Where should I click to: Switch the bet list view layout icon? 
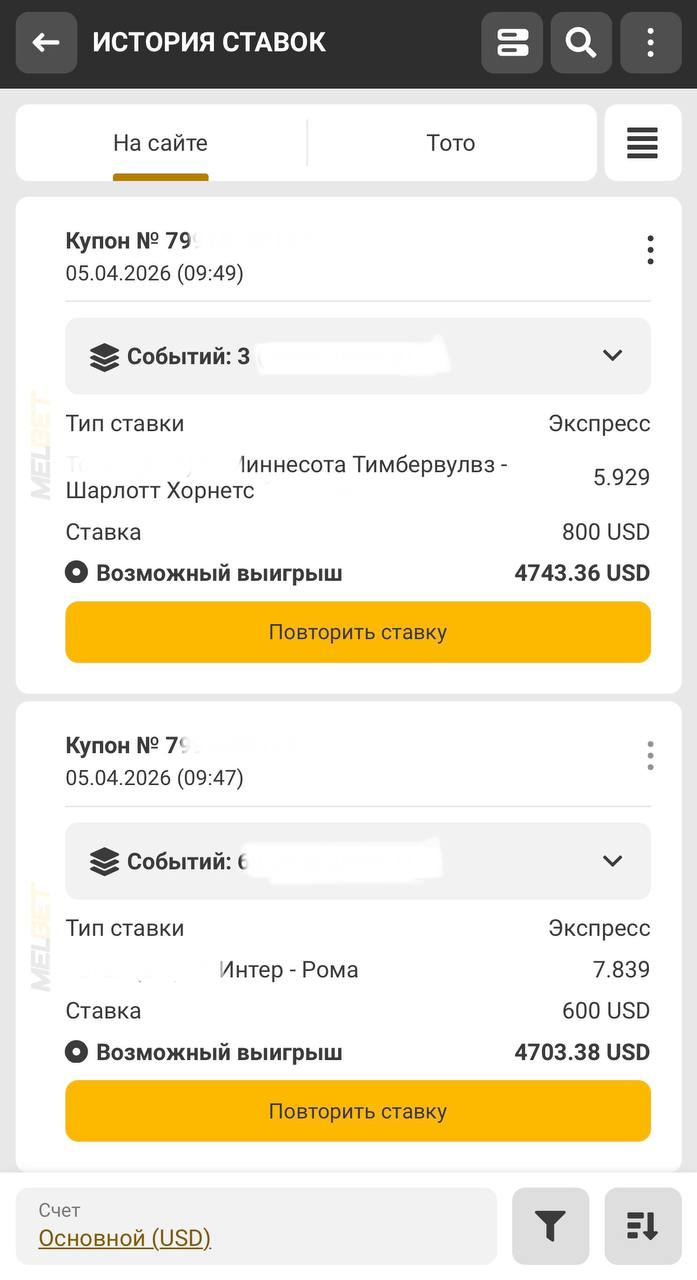[512, 43]
